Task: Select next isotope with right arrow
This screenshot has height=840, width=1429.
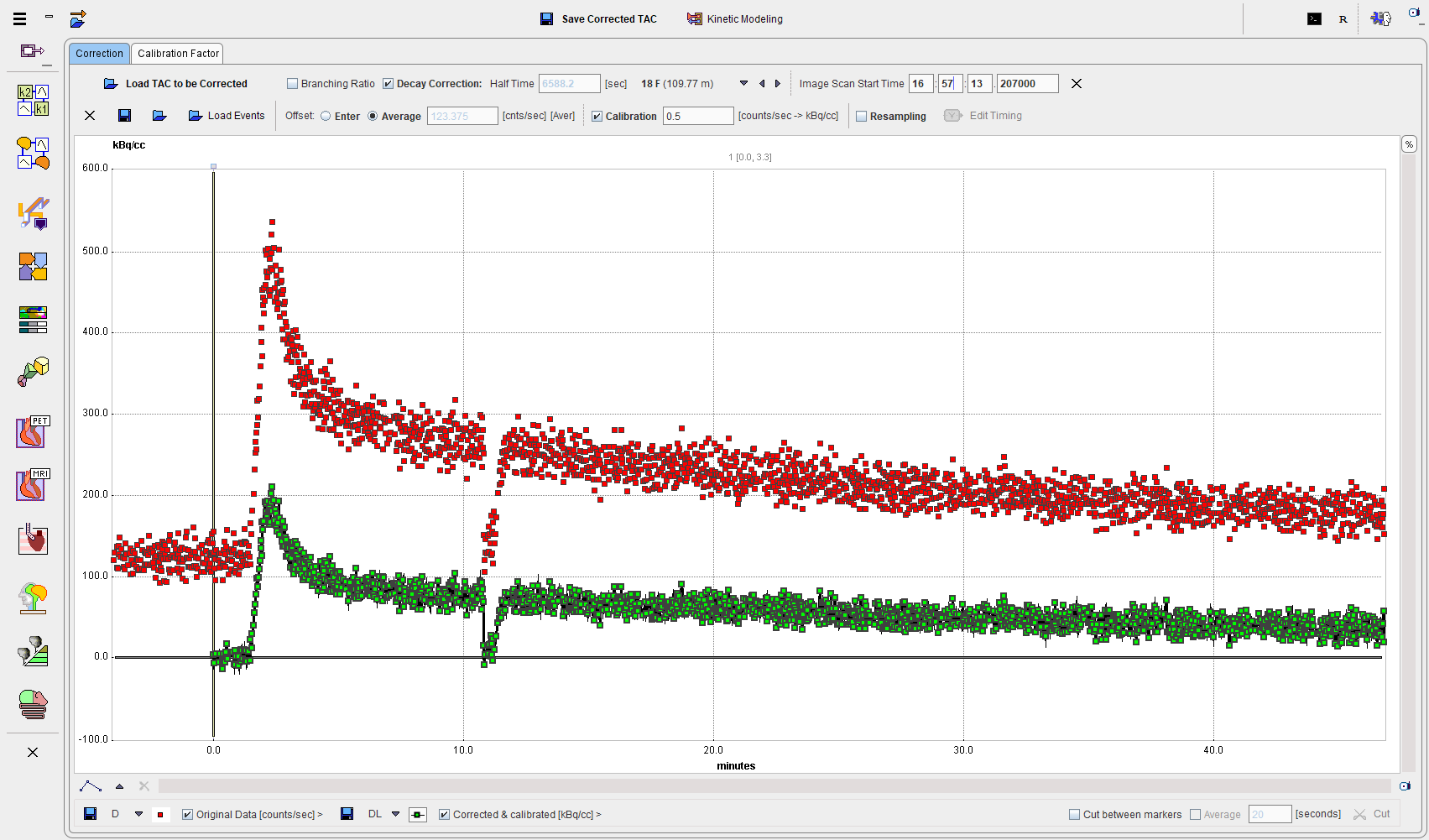Action: click(778, 84)
